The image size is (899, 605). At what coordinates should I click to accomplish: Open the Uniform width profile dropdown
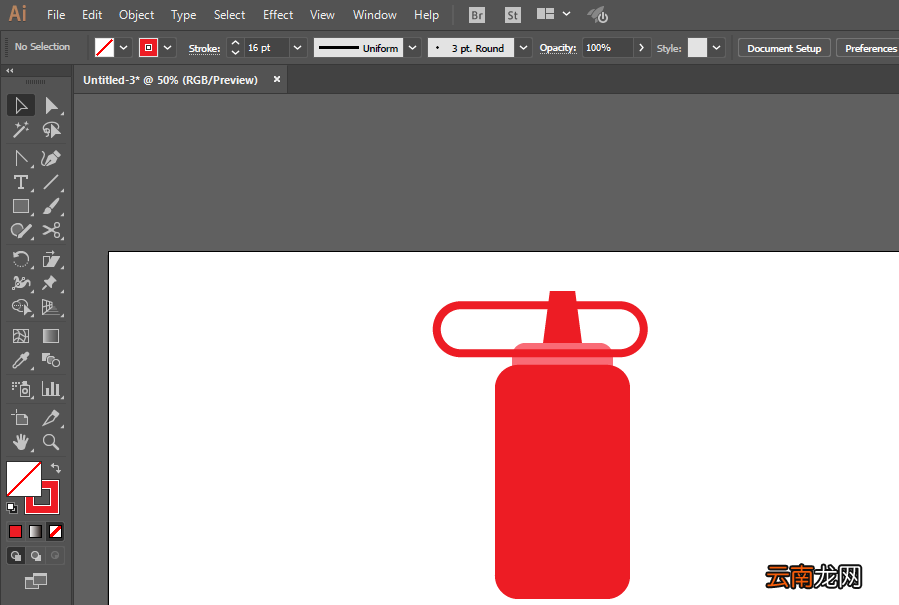click(412, 48)
